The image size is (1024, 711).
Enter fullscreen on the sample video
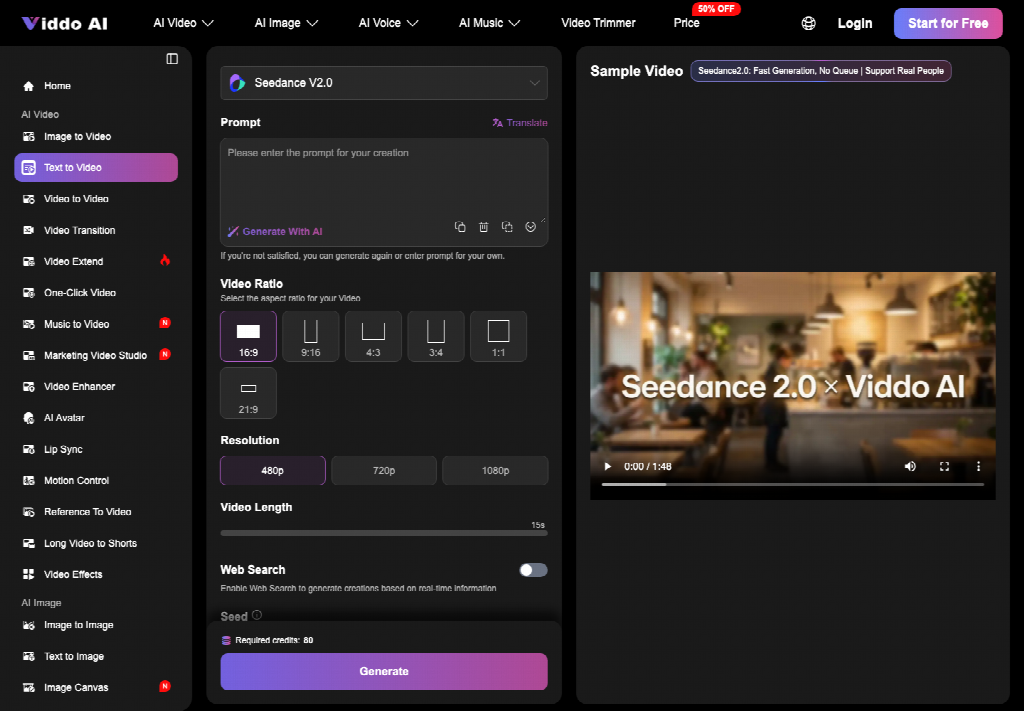point(944,466)
